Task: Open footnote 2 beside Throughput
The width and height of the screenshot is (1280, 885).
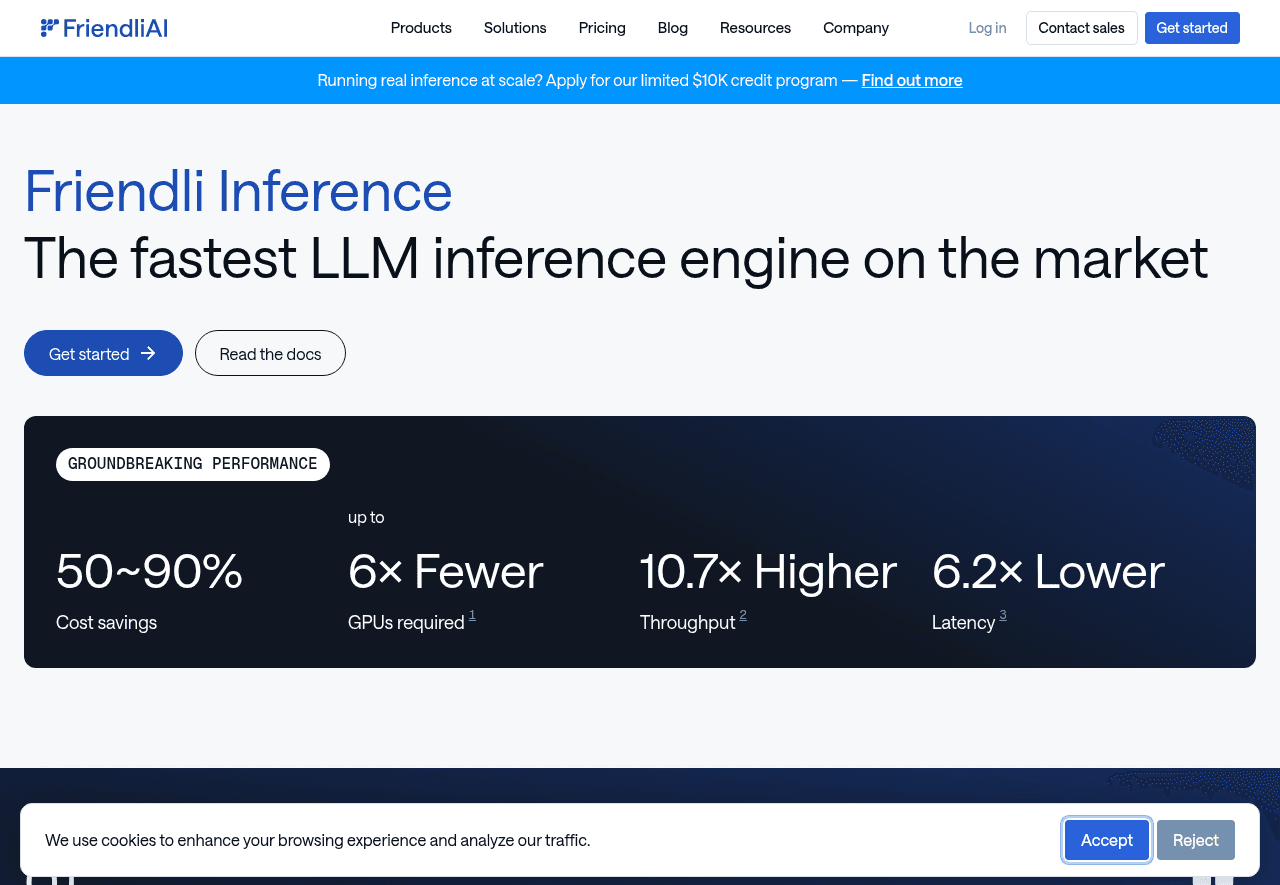Action: click(743, 615)
